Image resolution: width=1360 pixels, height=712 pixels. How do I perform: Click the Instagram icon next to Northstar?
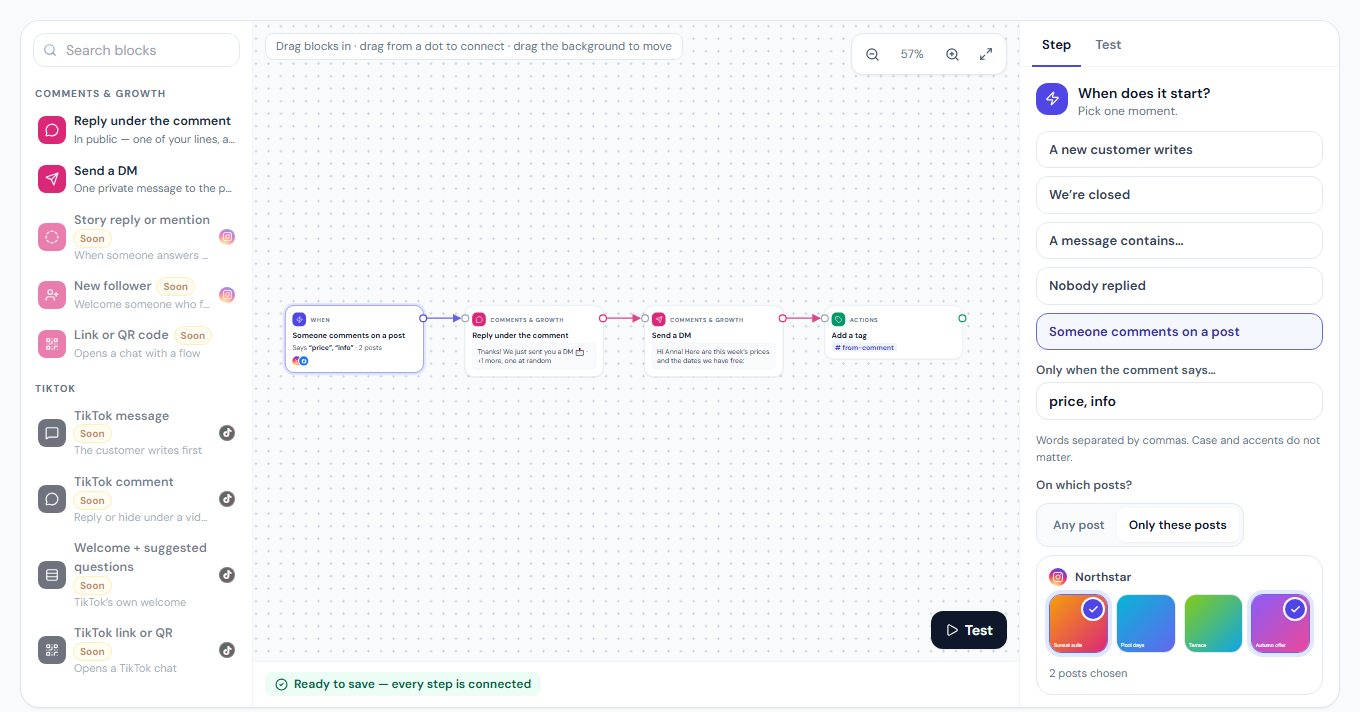(x=1058, y=577)
